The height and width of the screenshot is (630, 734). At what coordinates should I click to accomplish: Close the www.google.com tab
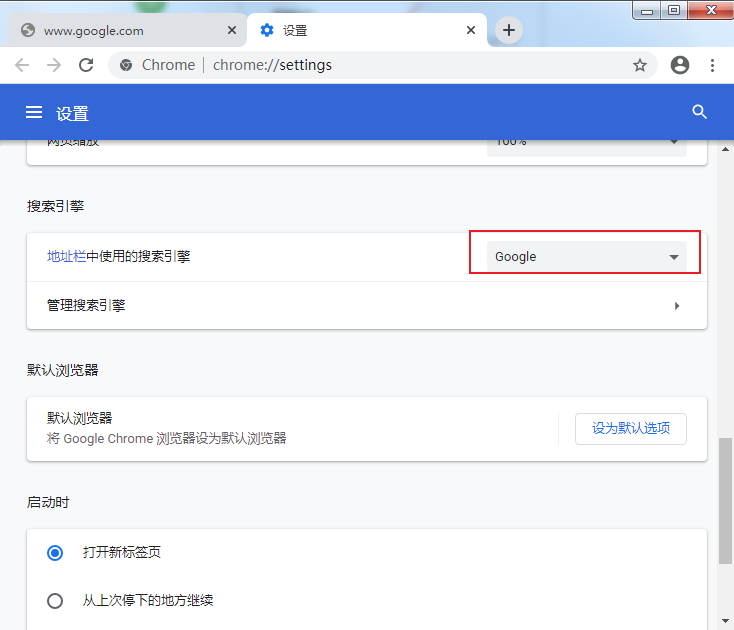[232, 30]
